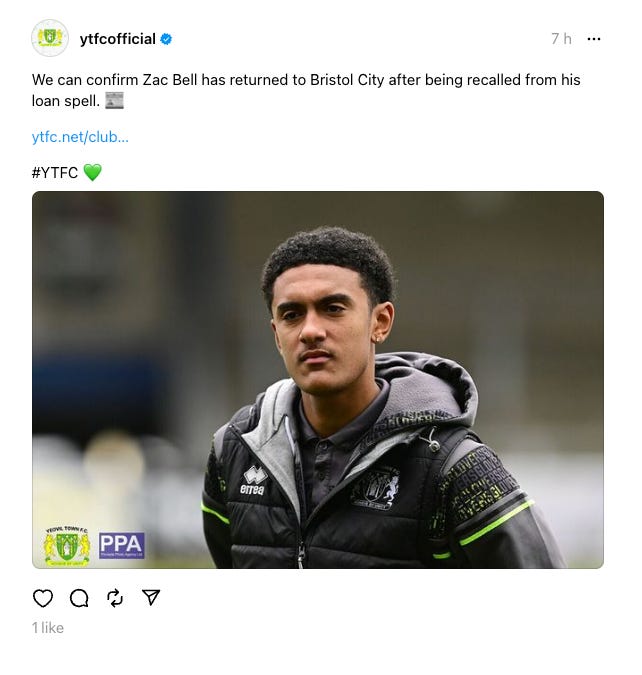Click the ytfcofficial profile avatar

point(50,38)
